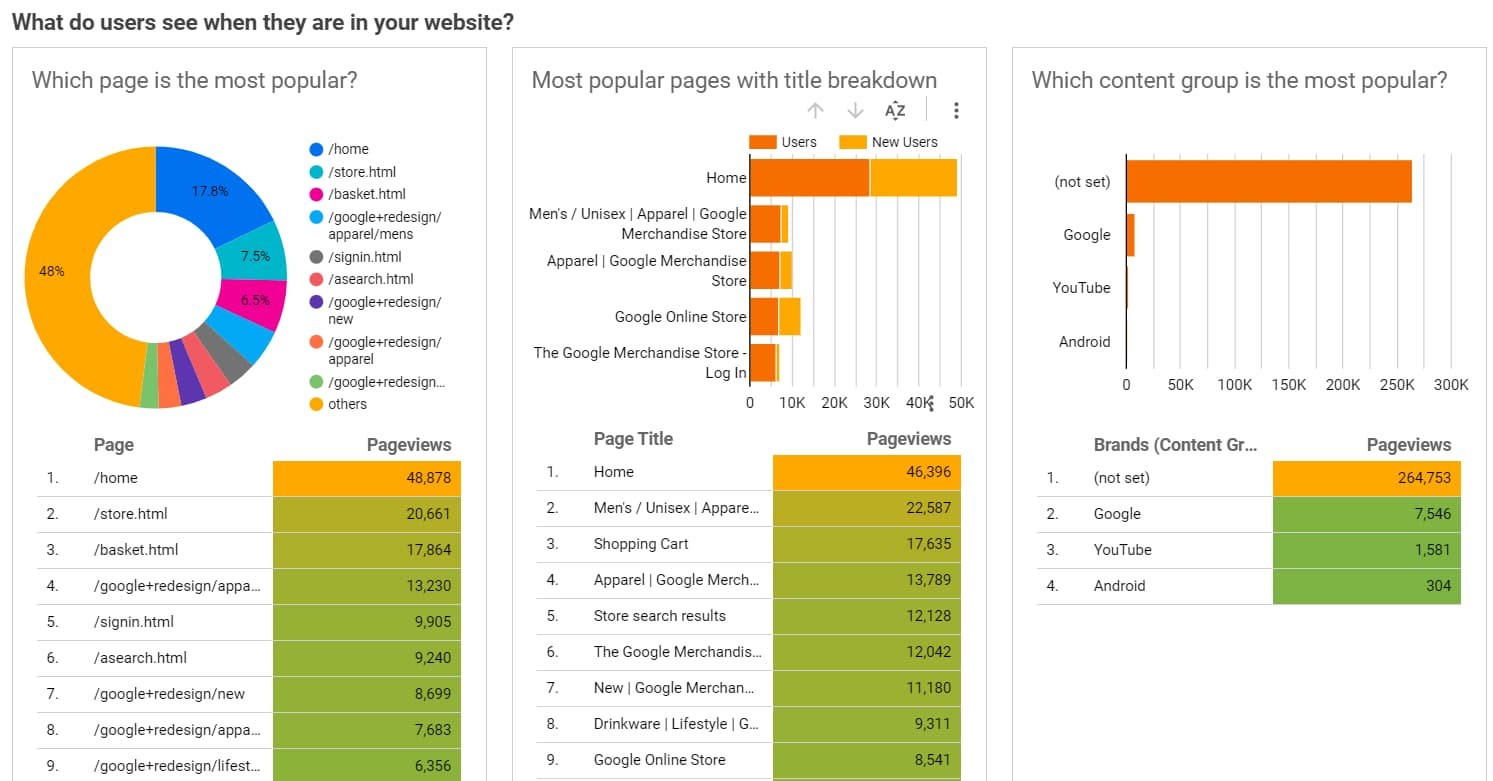Click the blue /home legend dot
The image size is (1493, 781).
pos(316,149)
